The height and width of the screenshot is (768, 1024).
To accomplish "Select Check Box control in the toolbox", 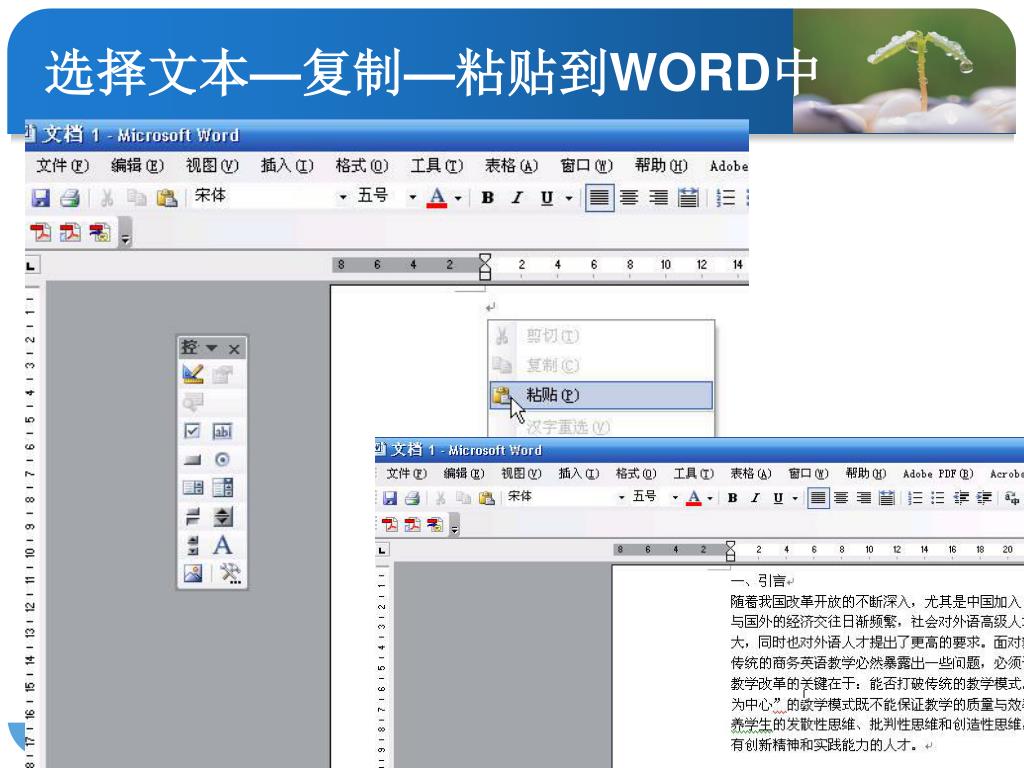I will pyautogui.click(x=193, y=431).
